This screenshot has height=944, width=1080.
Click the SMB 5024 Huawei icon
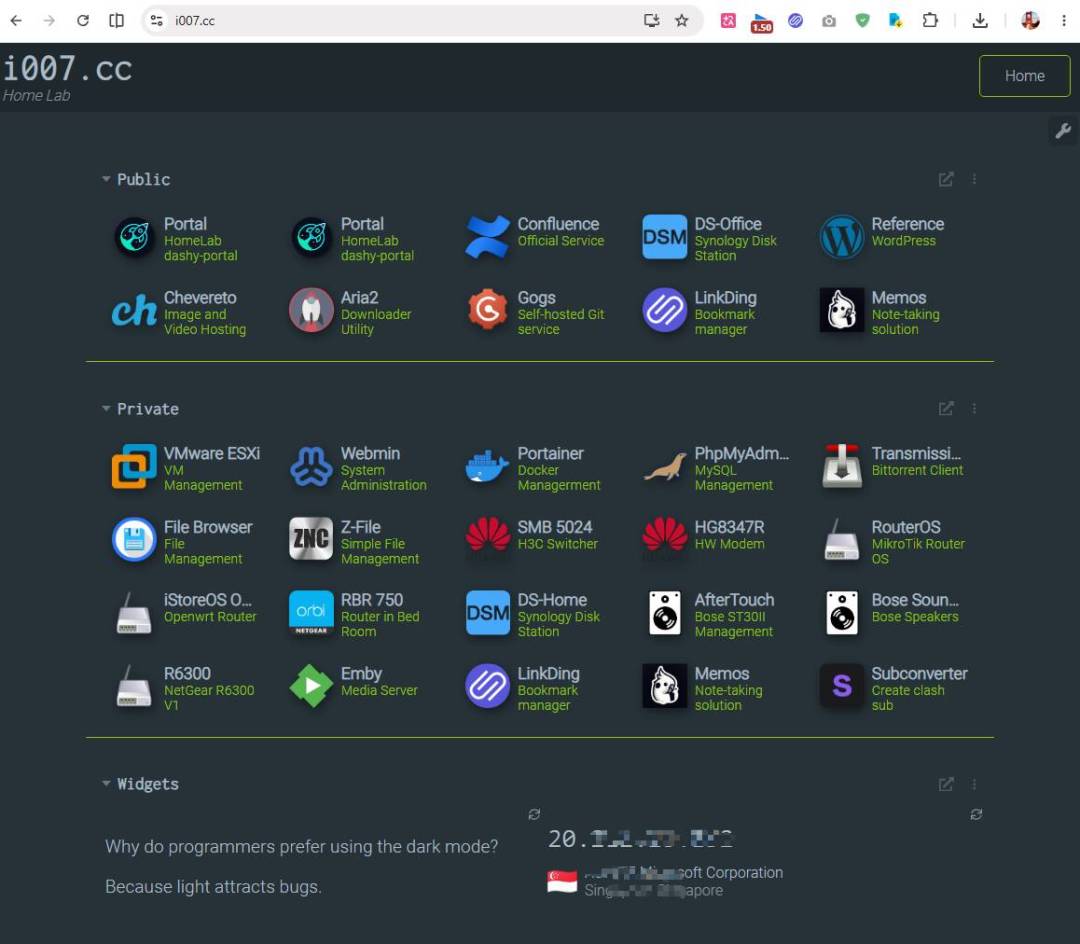[x=488, y=536]
